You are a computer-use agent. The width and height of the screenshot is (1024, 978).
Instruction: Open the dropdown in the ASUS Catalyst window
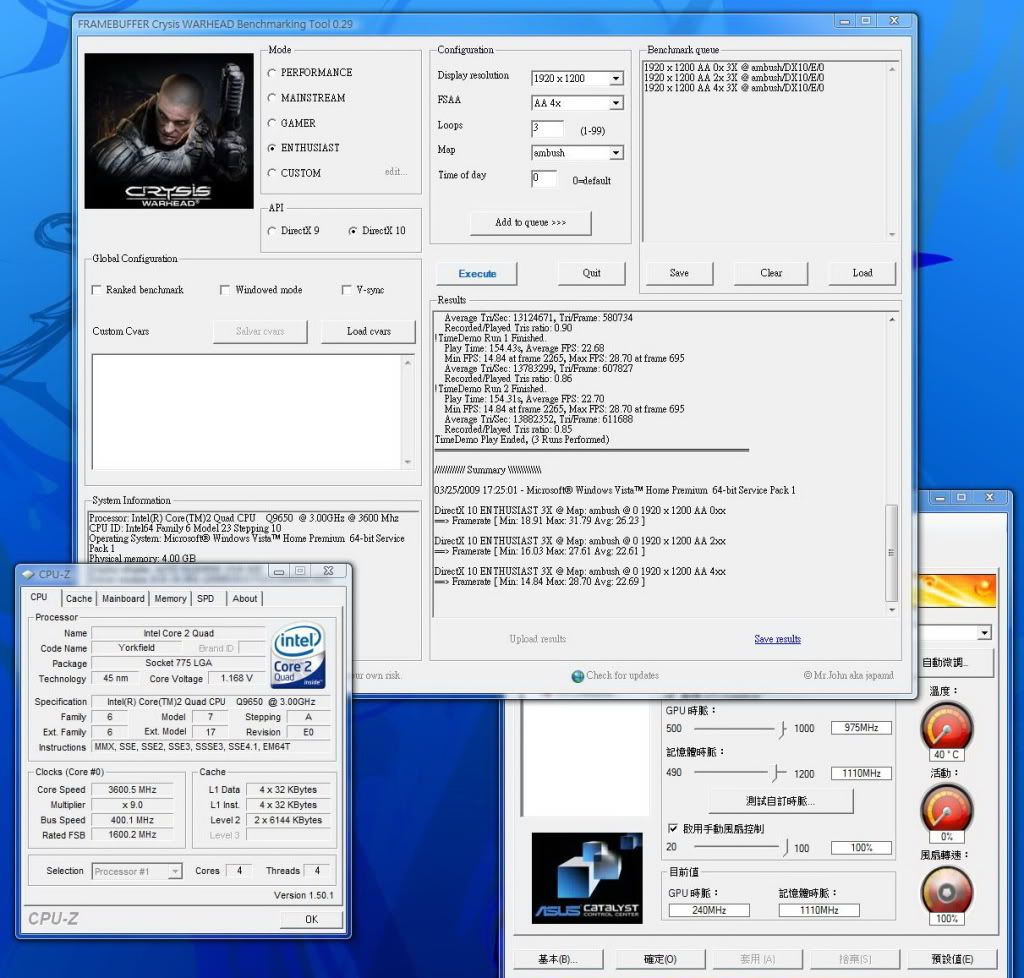coord(984,633)
